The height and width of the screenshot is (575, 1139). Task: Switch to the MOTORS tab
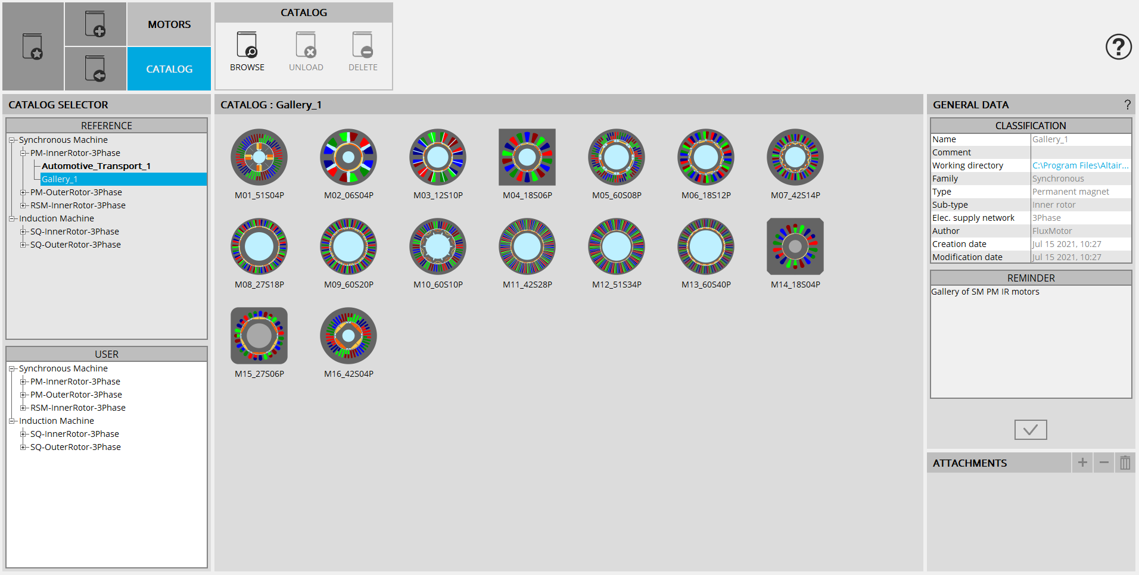(x=169, y=24)
